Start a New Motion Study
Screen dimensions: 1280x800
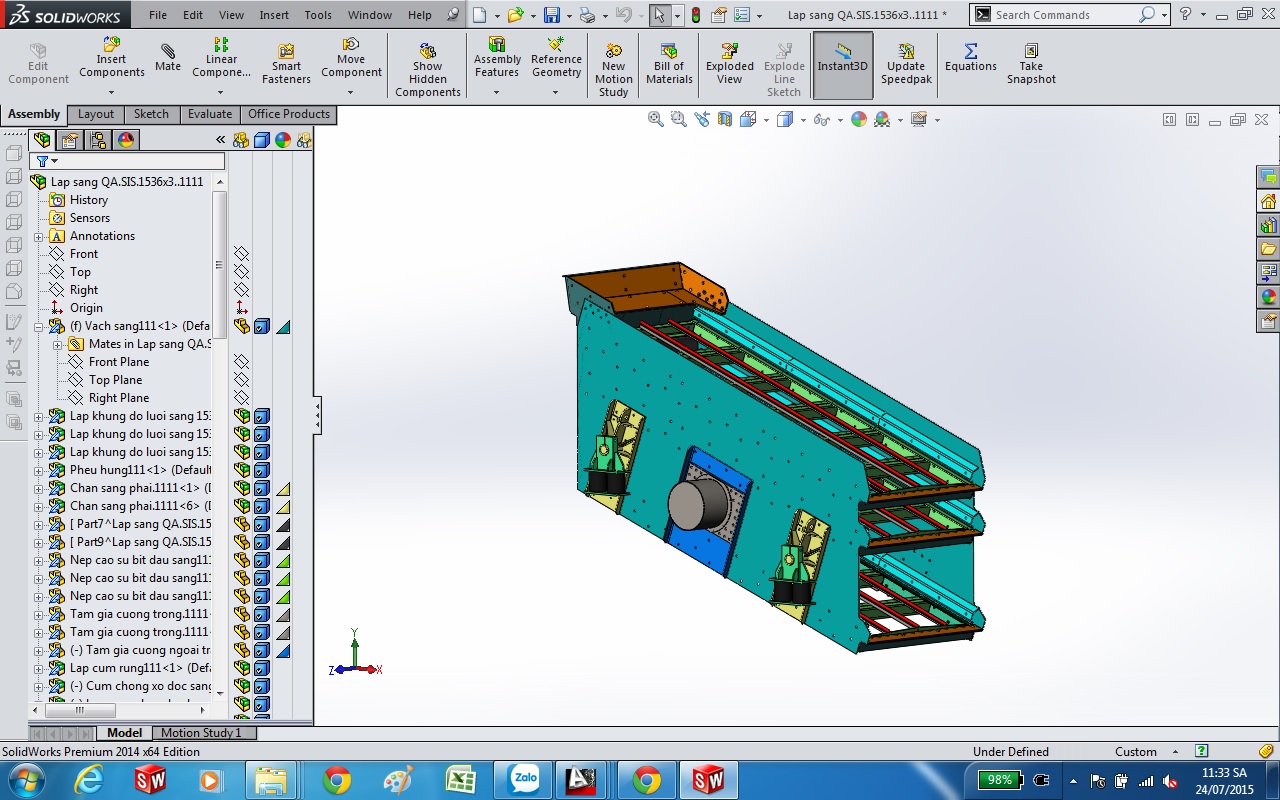click(614, 70)
